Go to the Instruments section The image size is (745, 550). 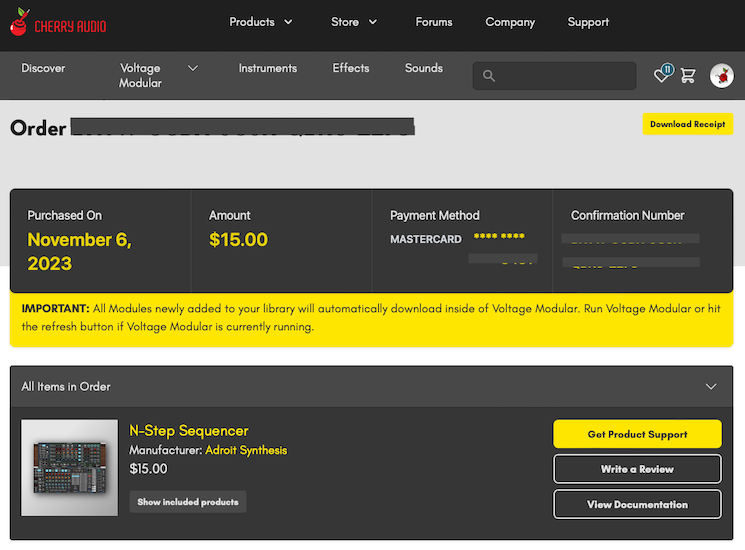[267, 68]
